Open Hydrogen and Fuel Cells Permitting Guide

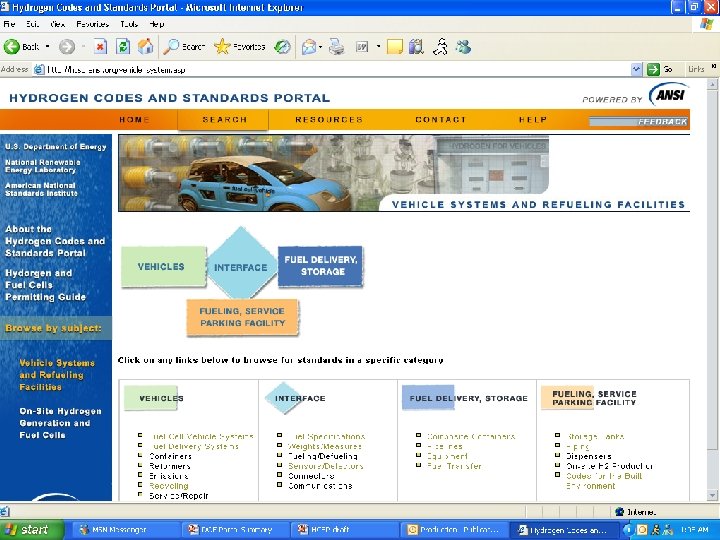45,285
